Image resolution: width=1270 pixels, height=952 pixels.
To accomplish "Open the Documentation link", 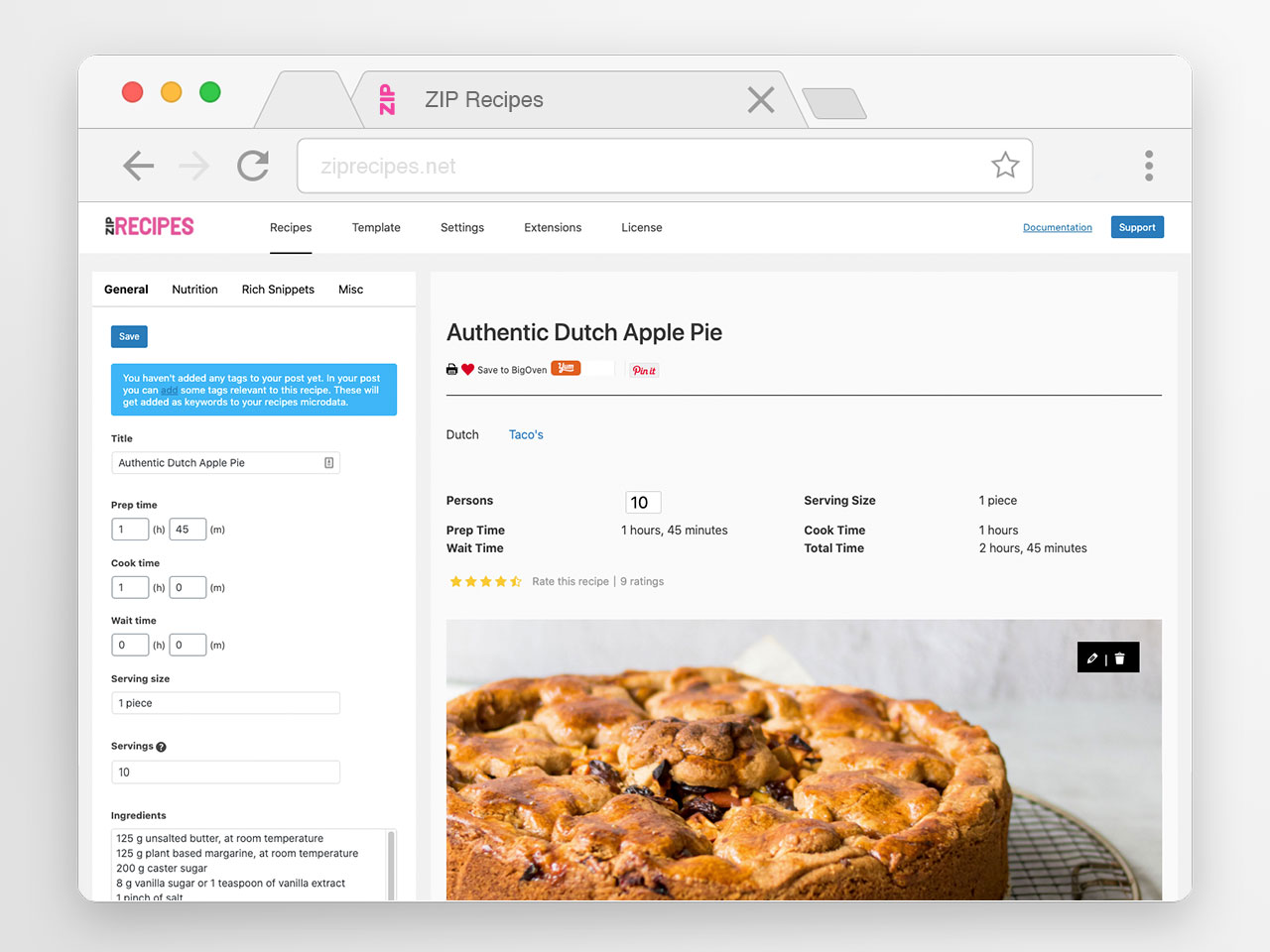I will (1058, 227).
